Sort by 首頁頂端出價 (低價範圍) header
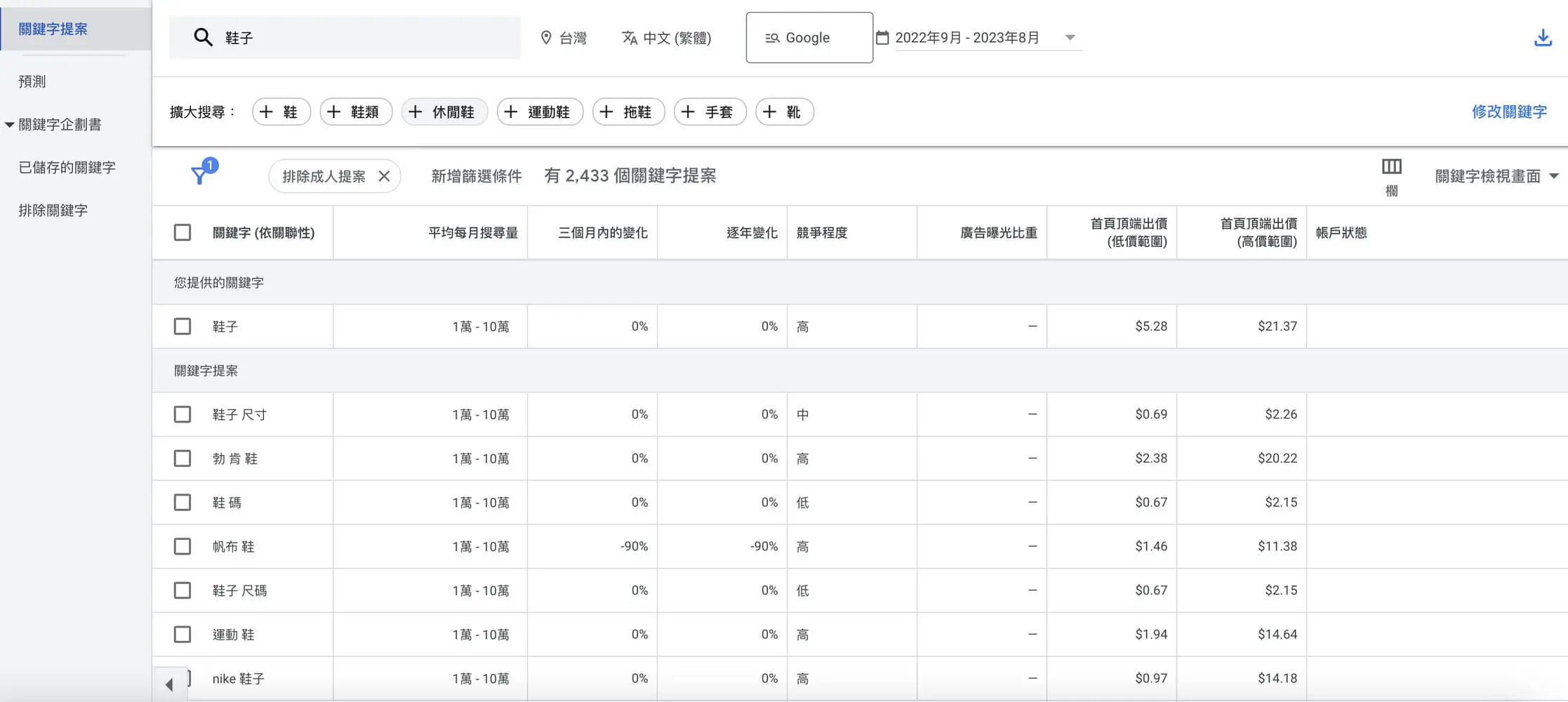 click(1129, 232)
